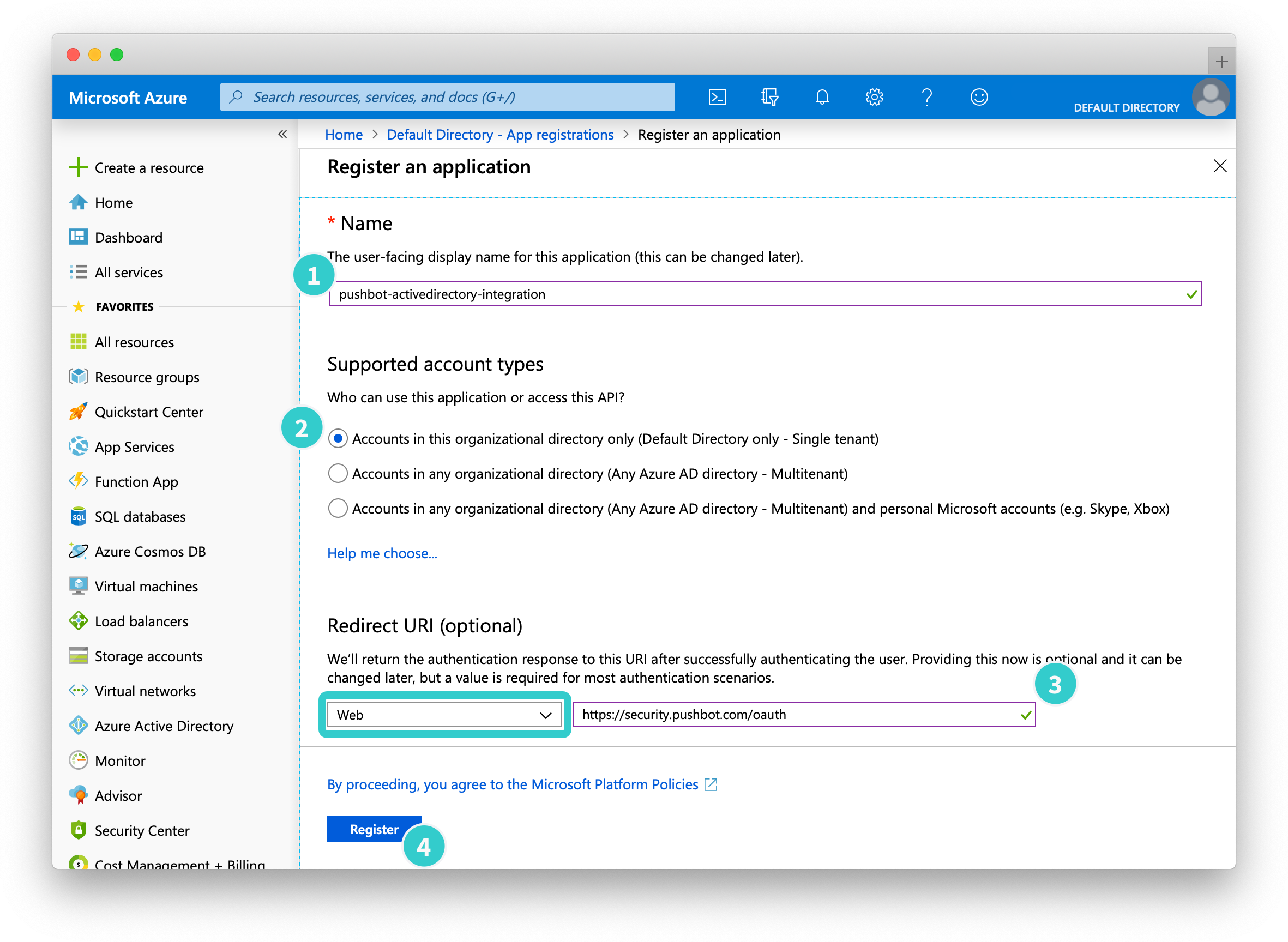Screen dimensions: 1288x942
Task: Expand the Web redirect URI type dropdown
Action: [444, 715]
